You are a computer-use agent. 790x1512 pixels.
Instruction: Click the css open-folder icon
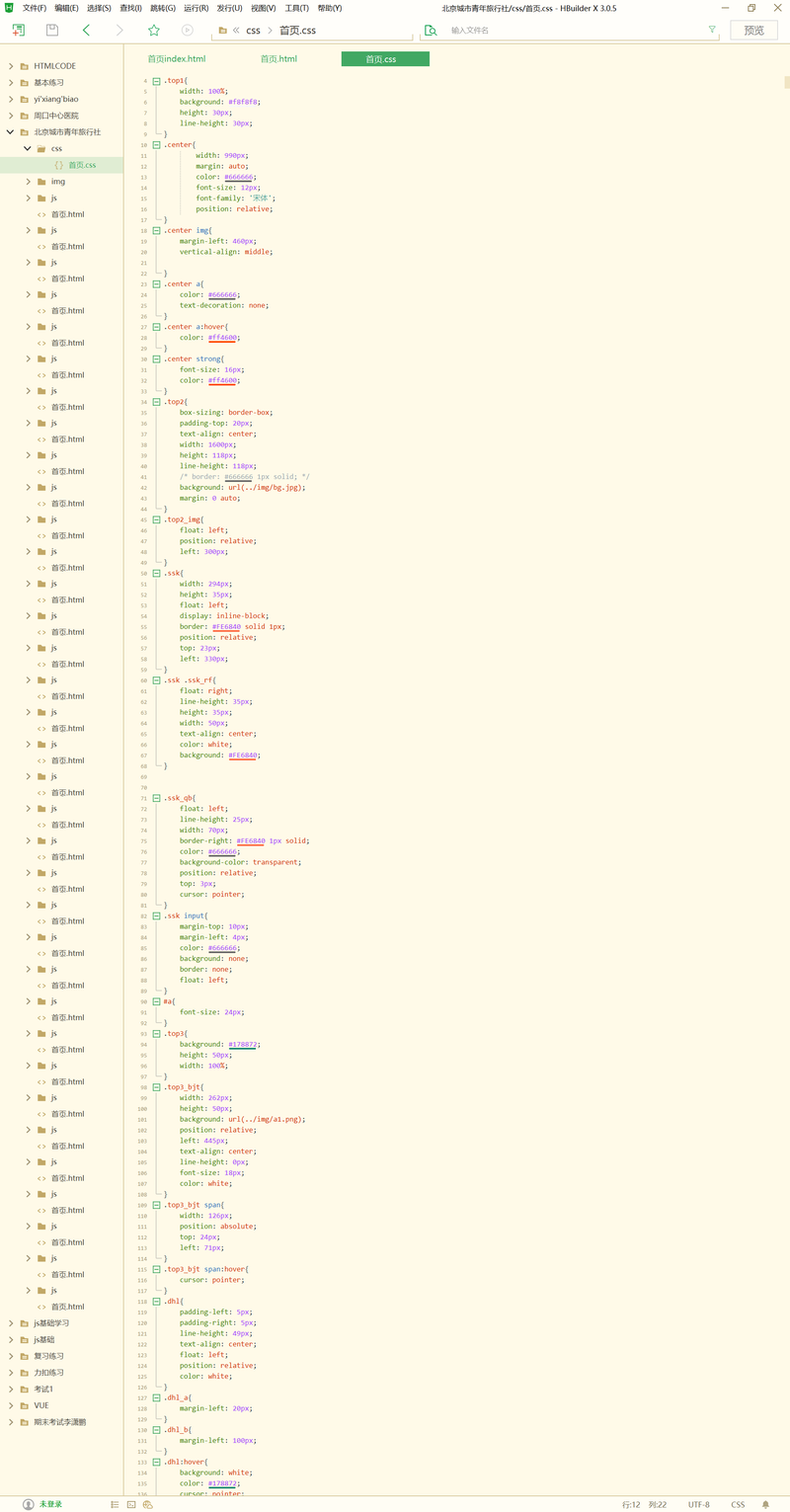tap(41, 149)
